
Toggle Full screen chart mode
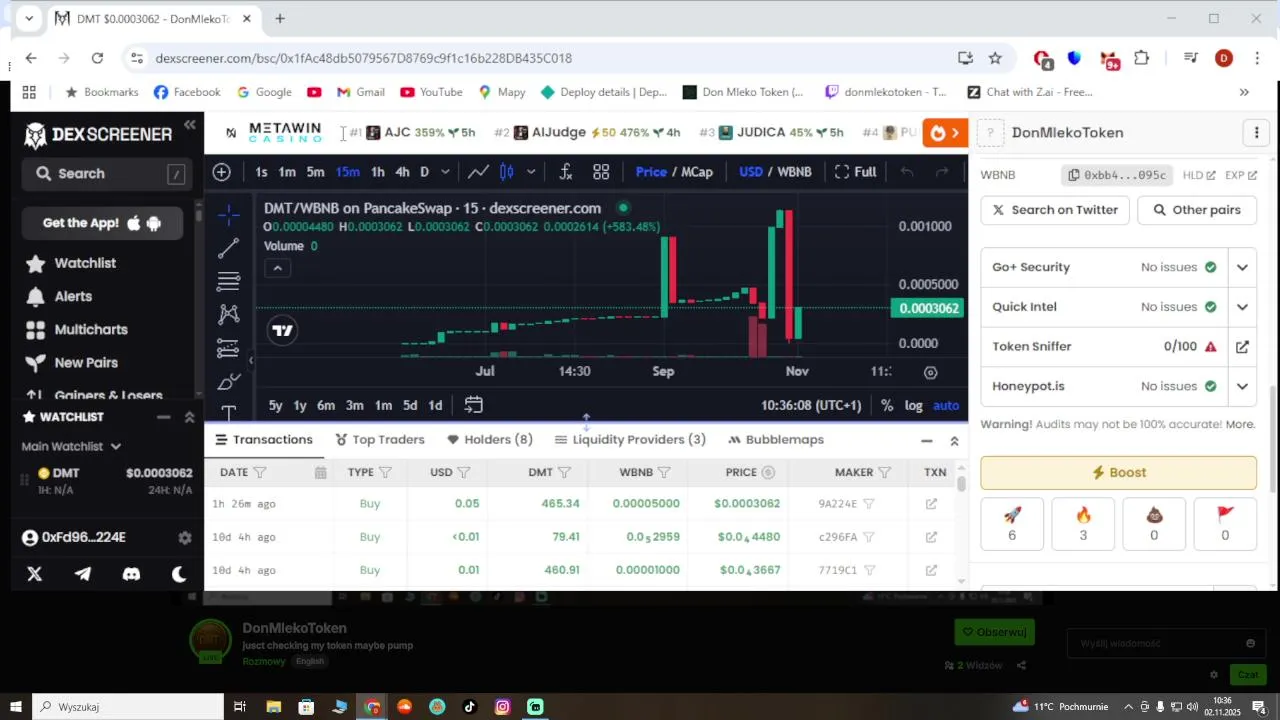click(x=855, y=172)
